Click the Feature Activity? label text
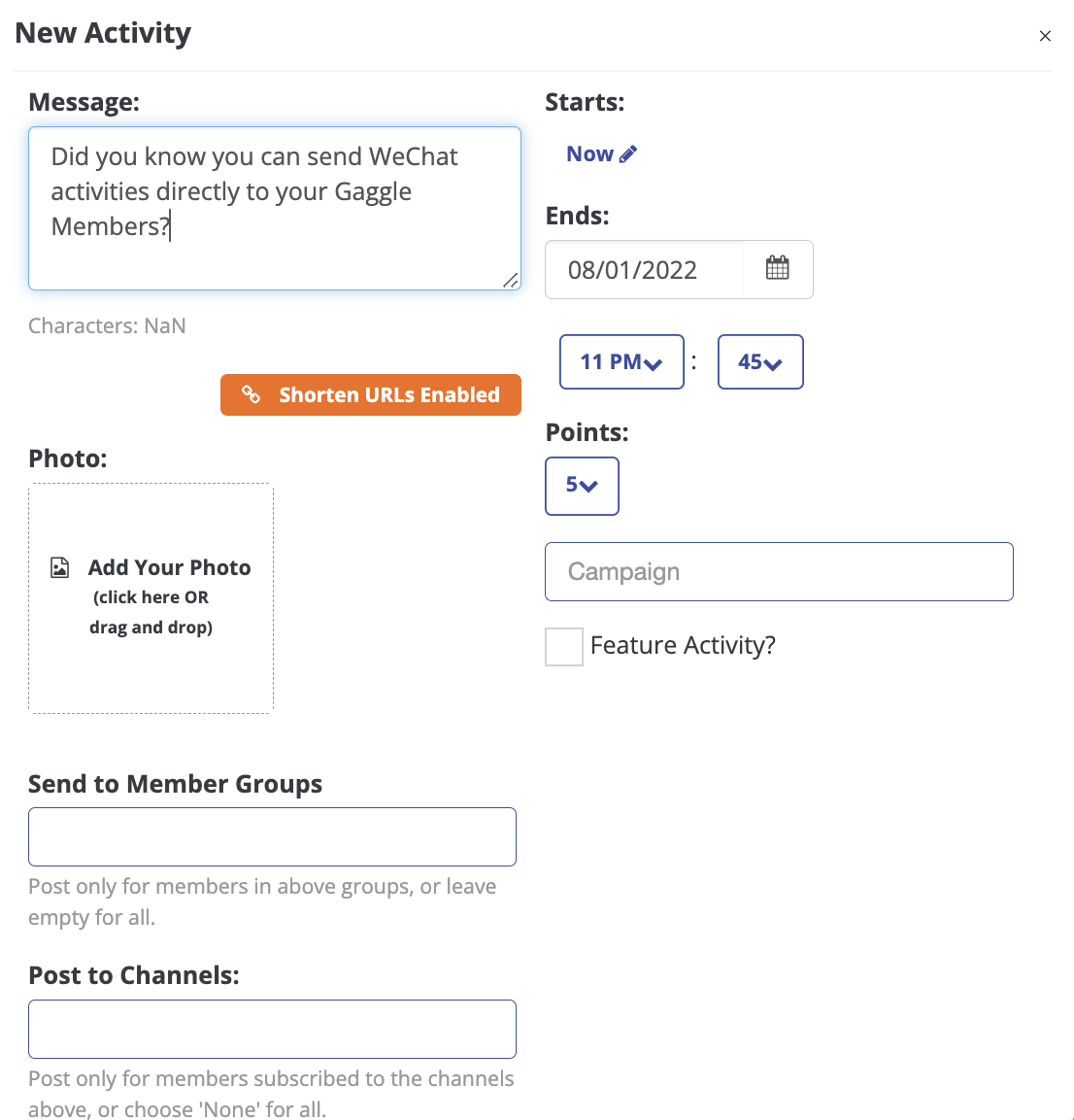This screenshot has width=1074, height=1120. click(683, 645)
